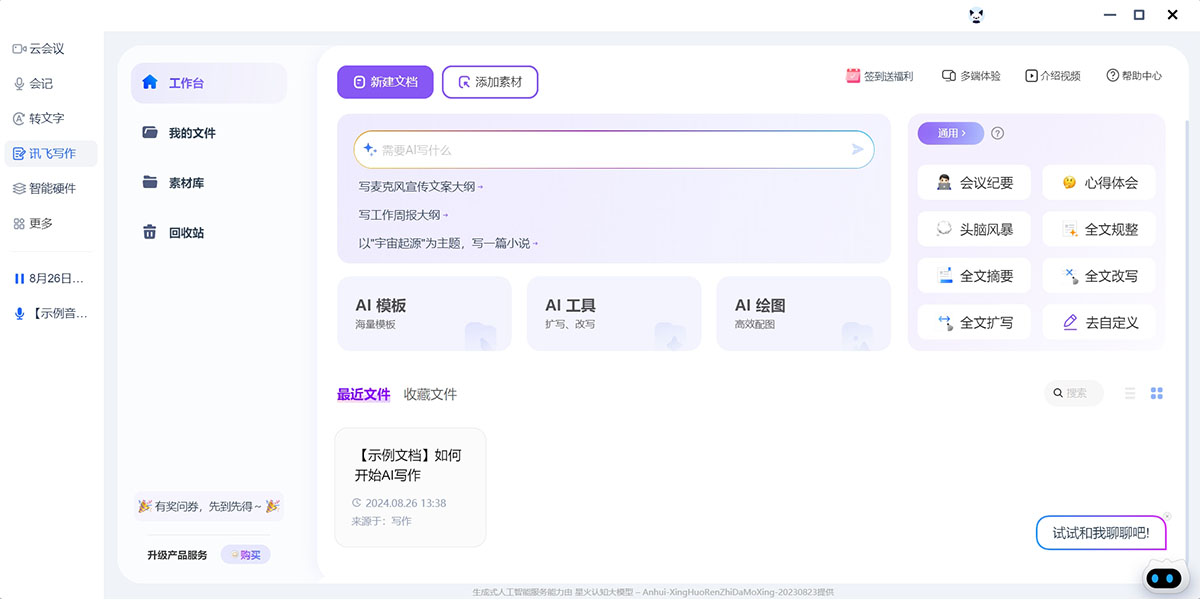Switch to 收藏文件 tab
Image resolution: width=1200 pixels, height=600 pixels.
click(x=430, y=394)
